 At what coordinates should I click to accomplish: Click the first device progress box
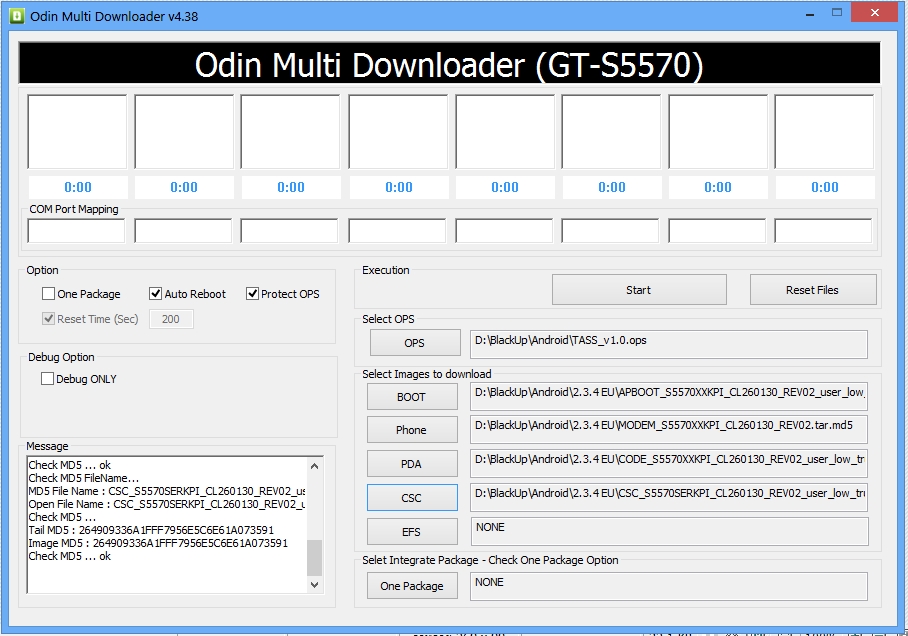click(x=77, y=131)
